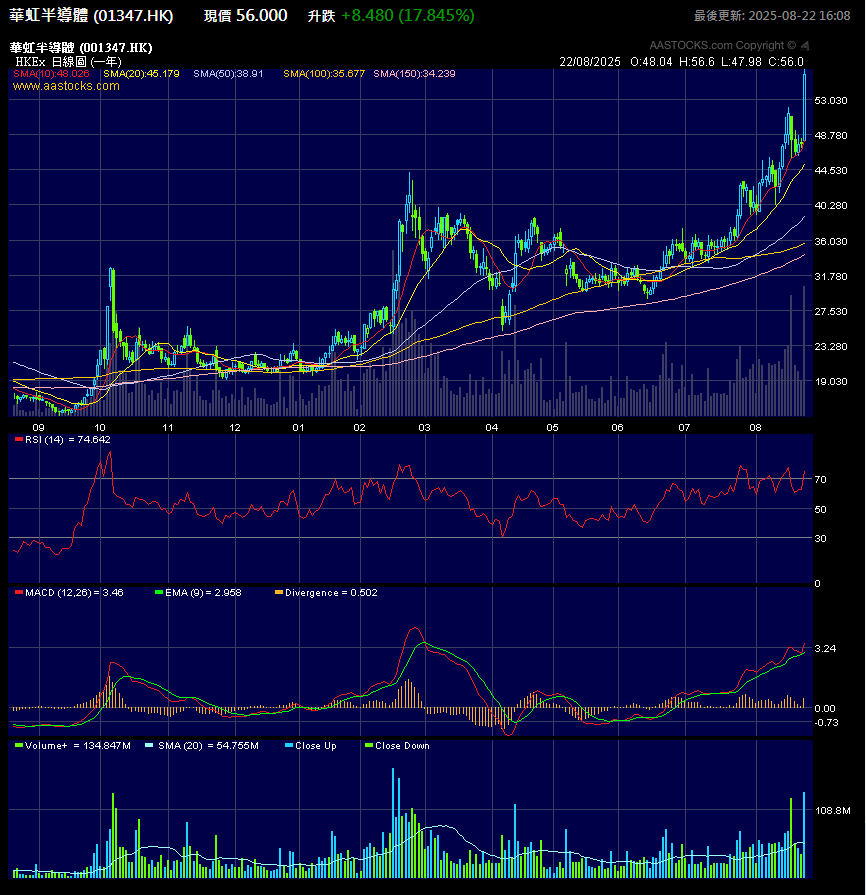Screen dimensions: 866x895
Task: Click the 27.530 price axis label
Action: click(831, 312)
